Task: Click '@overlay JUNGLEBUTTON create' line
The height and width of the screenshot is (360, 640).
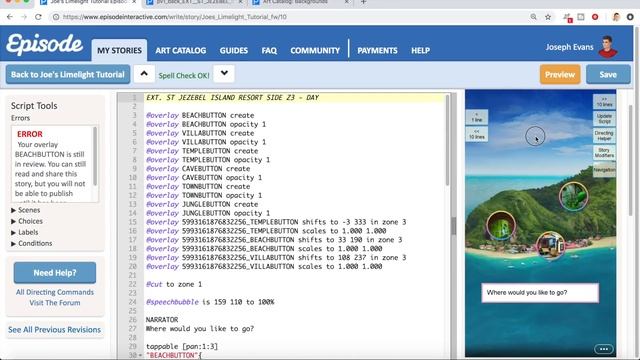Action: (x=202, y=204)
